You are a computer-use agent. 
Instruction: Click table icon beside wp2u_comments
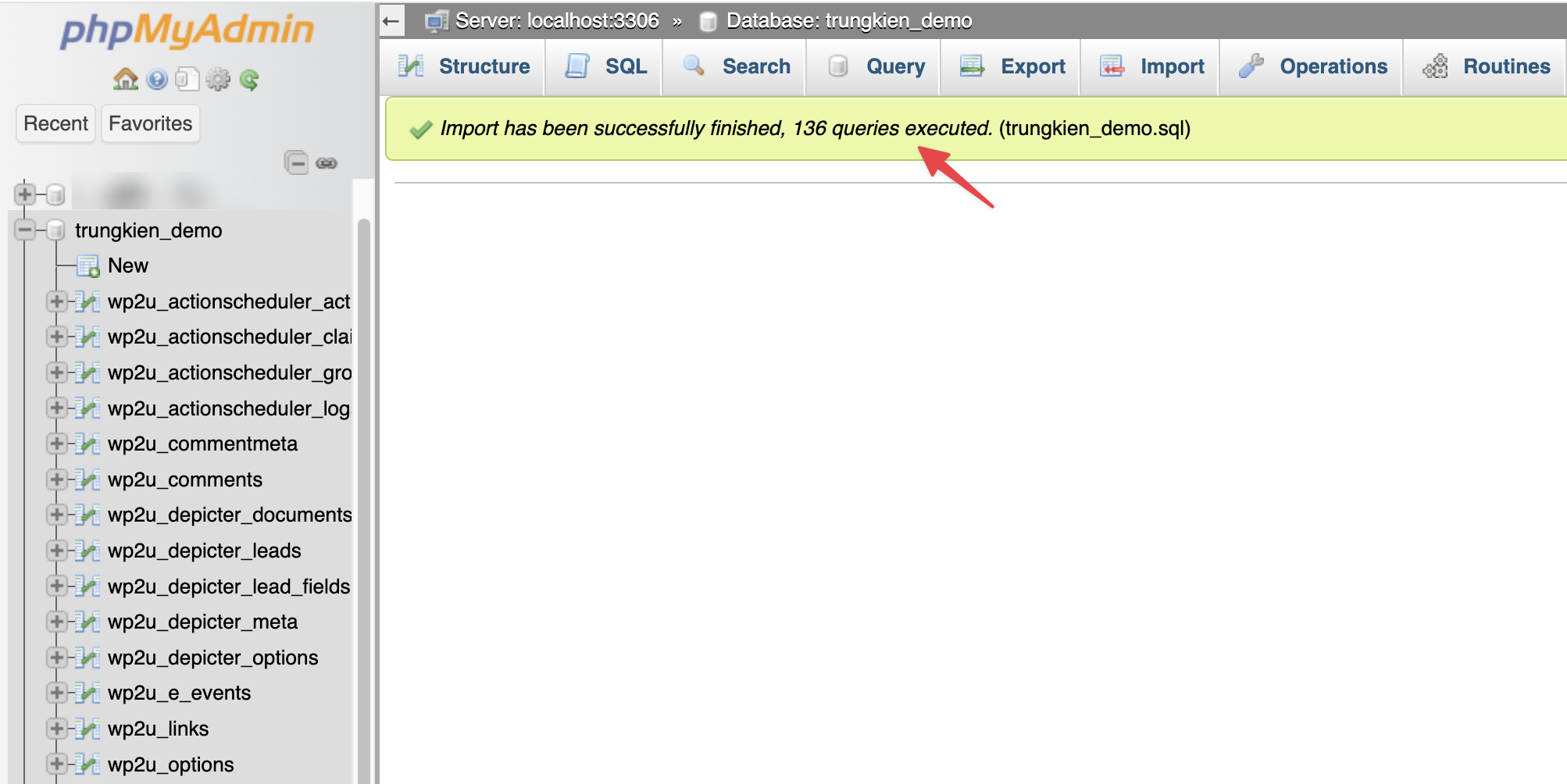(x=87, y=479)
